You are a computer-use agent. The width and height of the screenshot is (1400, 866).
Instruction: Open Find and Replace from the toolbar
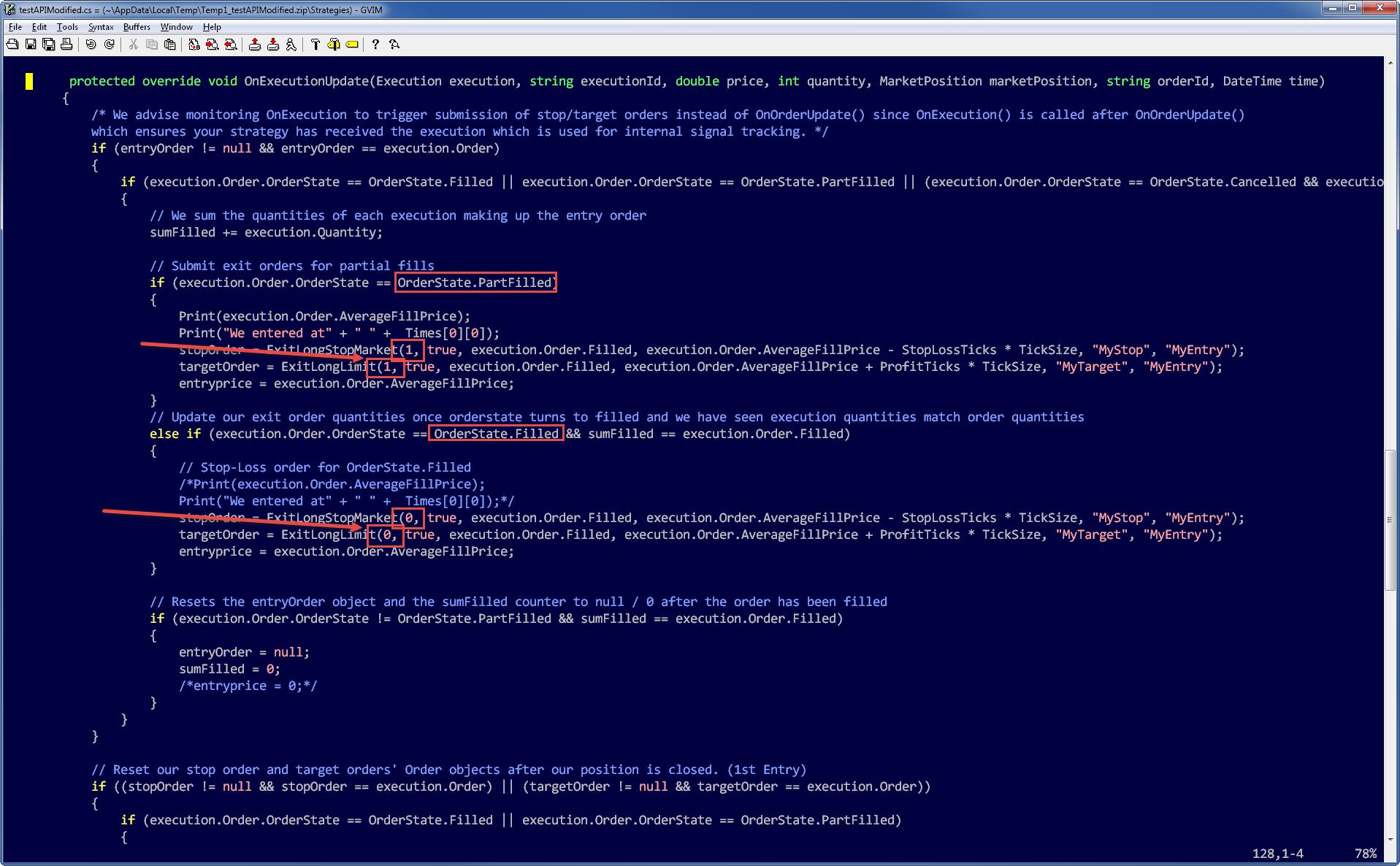click(194, 45)
